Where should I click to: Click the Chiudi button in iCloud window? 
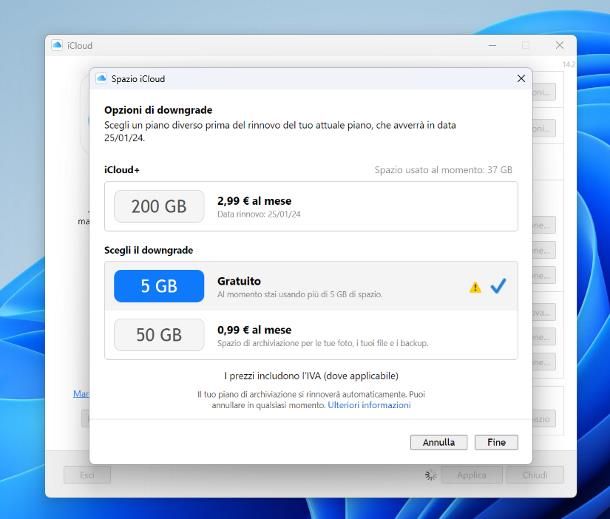click(535, 475)
